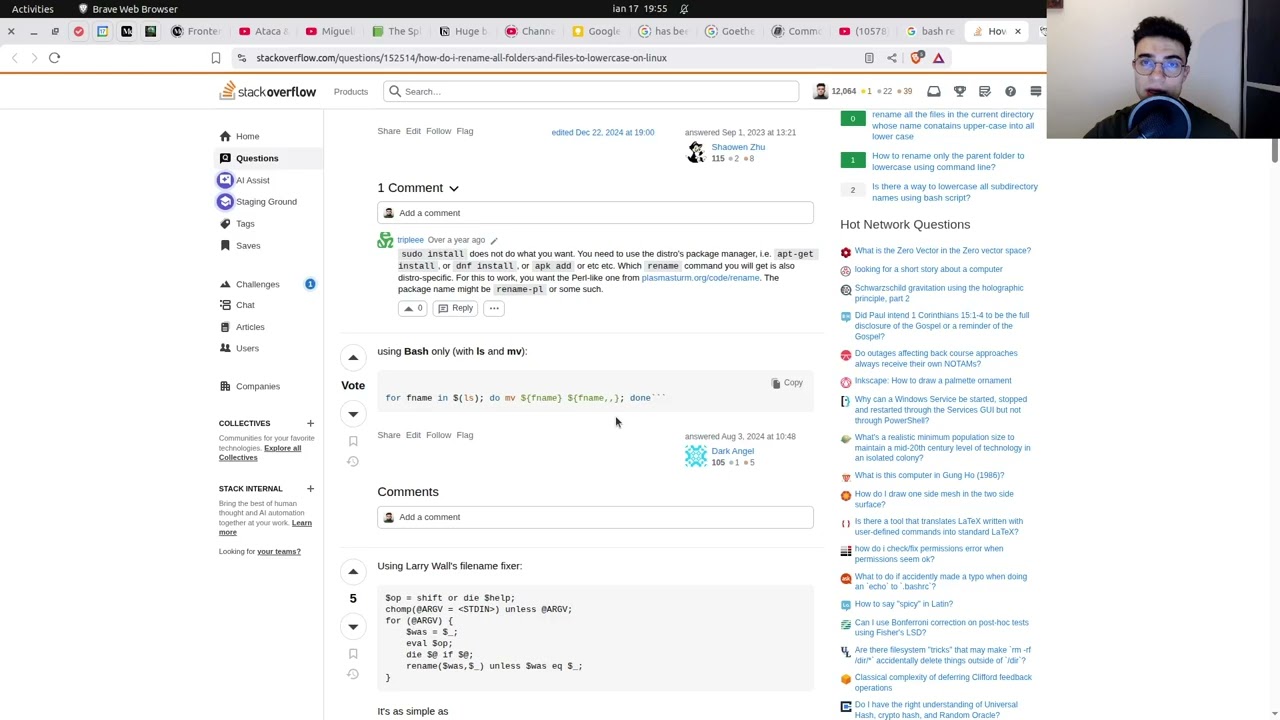Switch to the 'Huge b' browser tab
Screen dimensions: 1280x720
[x=462, y=31]
